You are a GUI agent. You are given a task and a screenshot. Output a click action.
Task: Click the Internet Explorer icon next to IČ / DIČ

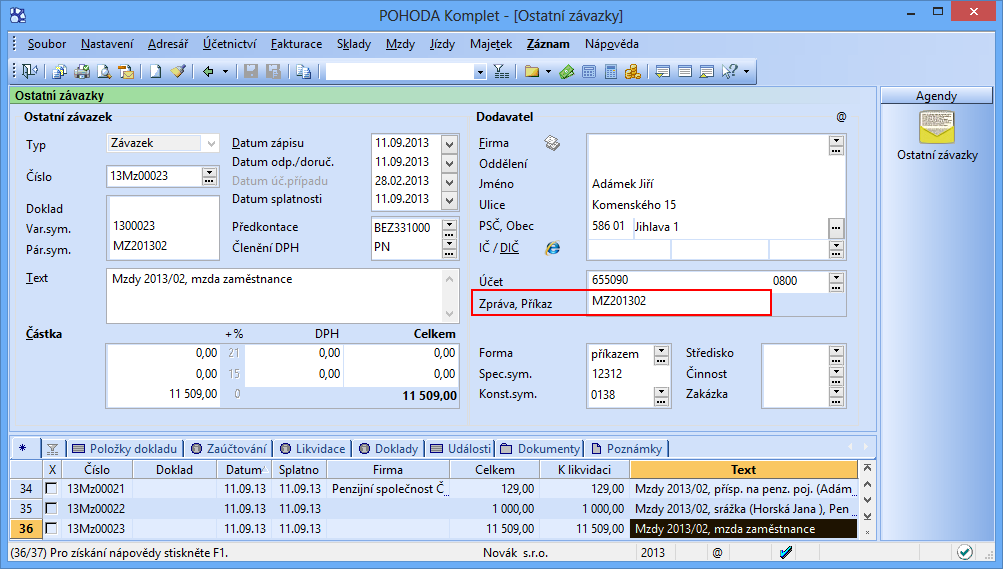click(x=553, y=247)
